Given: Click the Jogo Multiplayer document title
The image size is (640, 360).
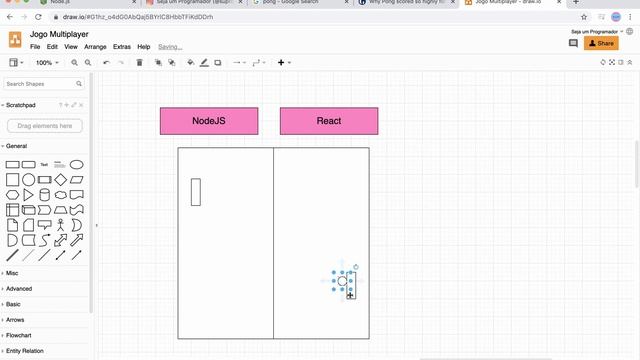Looking at the screenshot, I should (59, 34).
